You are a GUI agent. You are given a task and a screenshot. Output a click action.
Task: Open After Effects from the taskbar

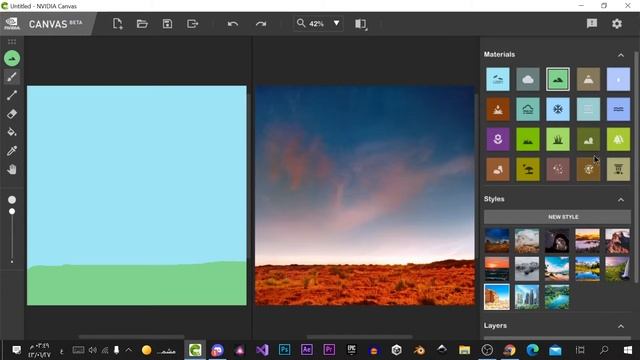point(307,350)
